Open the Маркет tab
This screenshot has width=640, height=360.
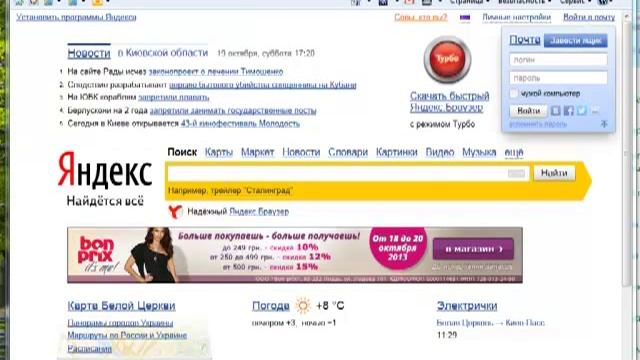[x=258, y=152]
